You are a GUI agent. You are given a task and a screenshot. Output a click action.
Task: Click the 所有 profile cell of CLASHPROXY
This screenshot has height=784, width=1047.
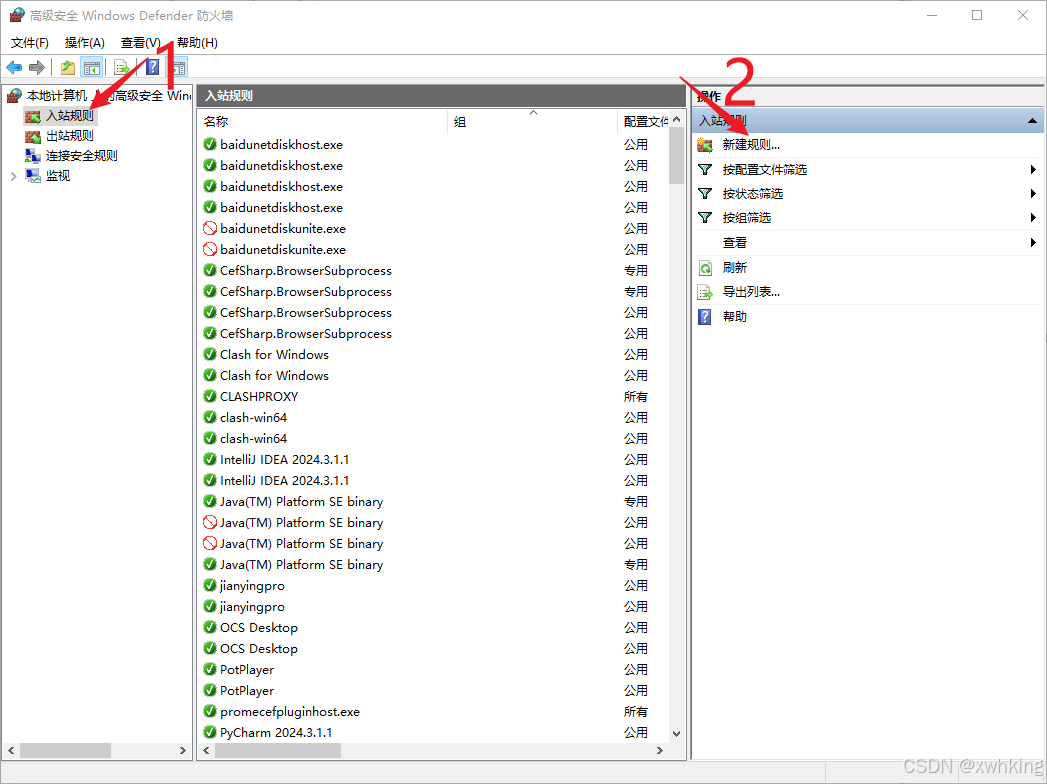pyautogui.click(x=636, y=397)
